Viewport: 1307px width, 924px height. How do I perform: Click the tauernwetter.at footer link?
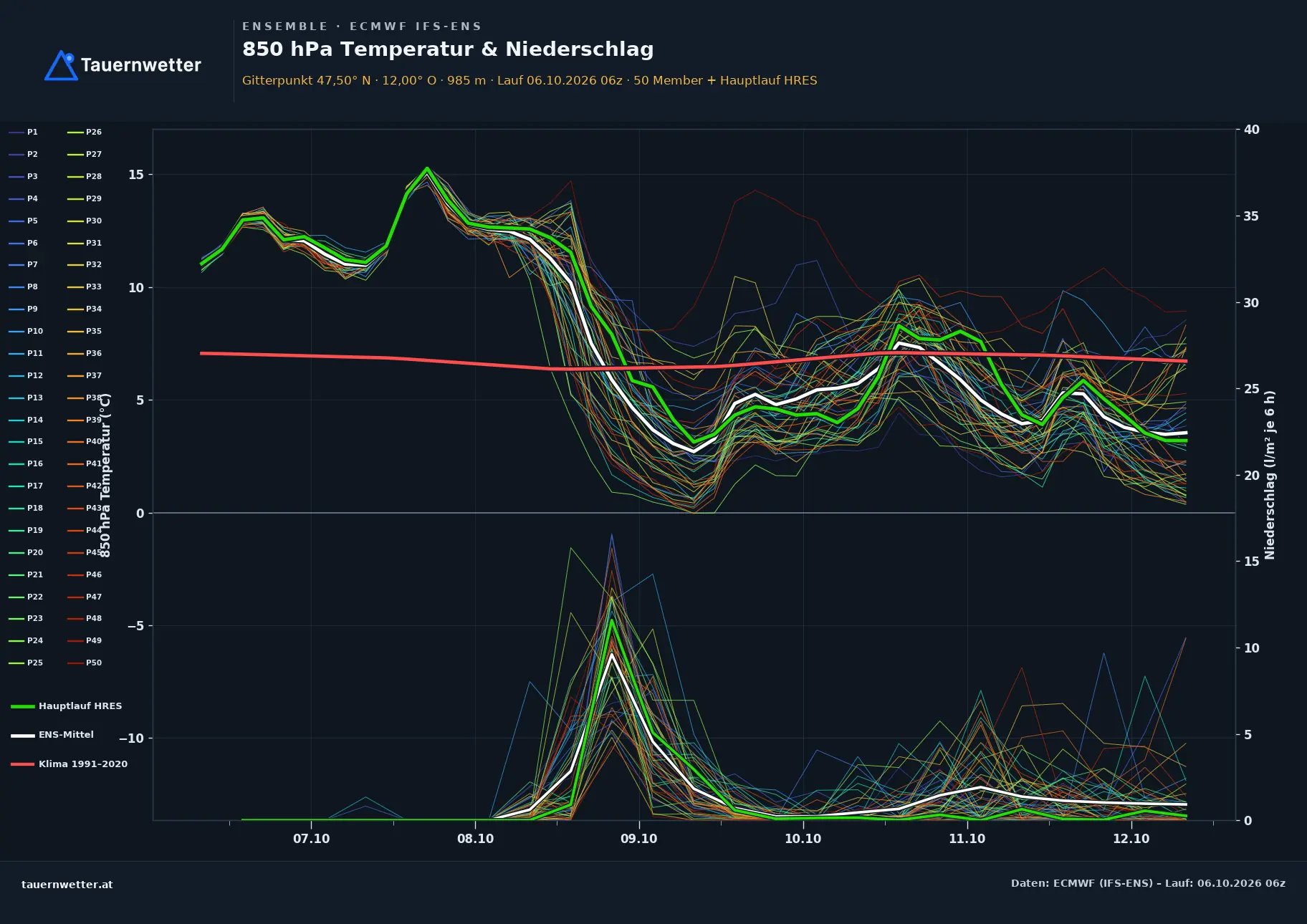[x=67, y=885]
